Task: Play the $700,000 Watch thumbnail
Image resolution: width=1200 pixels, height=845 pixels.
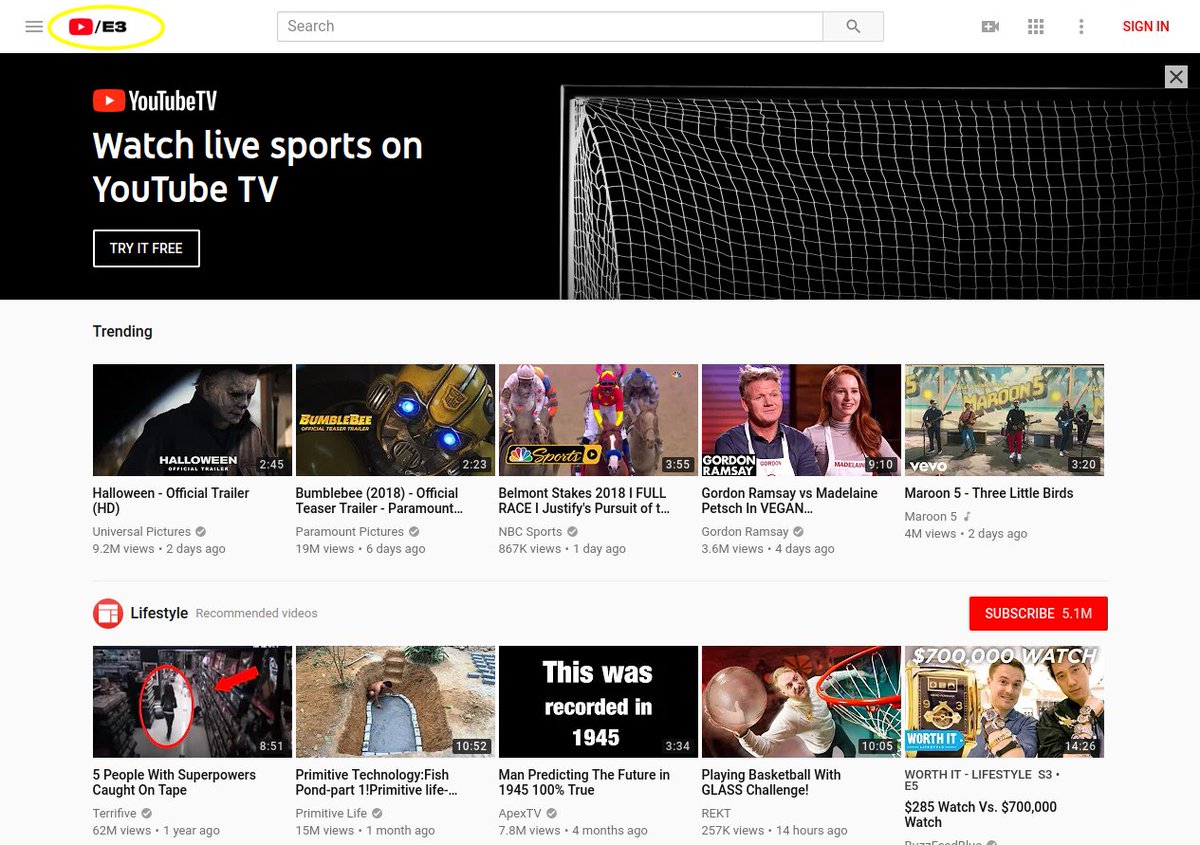Action: point(1004,702)
